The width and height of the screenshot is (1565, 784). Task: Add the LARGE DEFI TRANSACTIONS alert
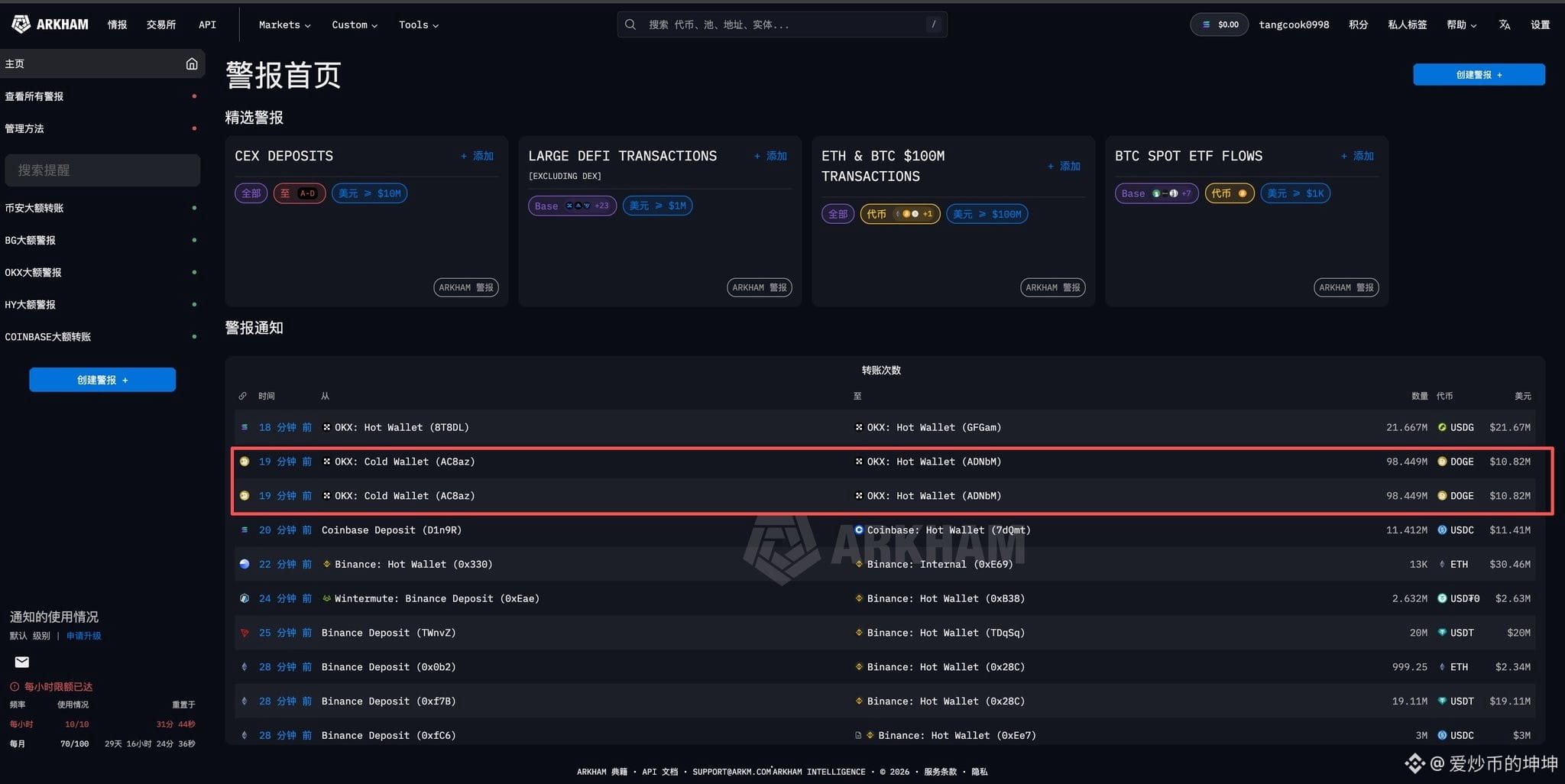click(771, 156)
